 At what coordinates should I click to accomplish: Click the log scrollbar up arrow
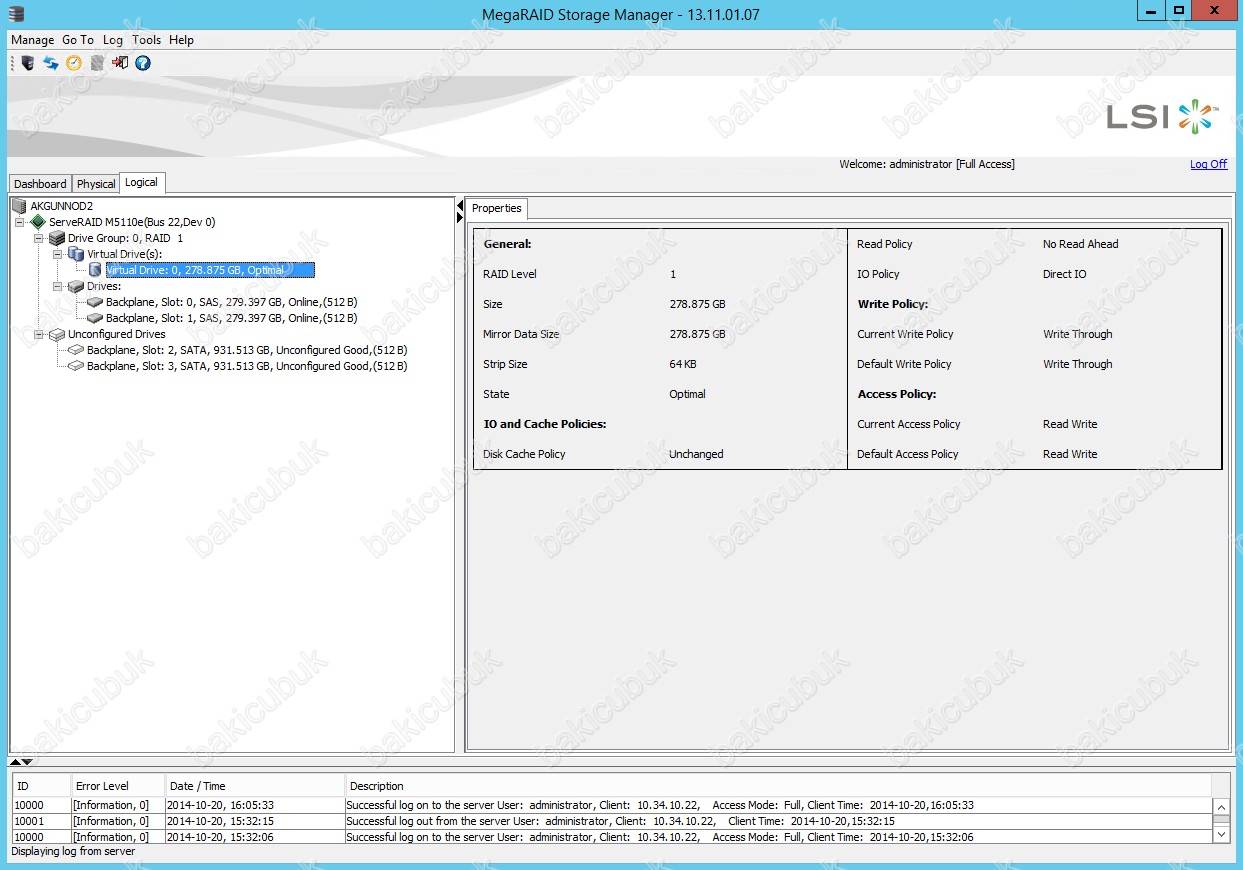(1221, 806)
